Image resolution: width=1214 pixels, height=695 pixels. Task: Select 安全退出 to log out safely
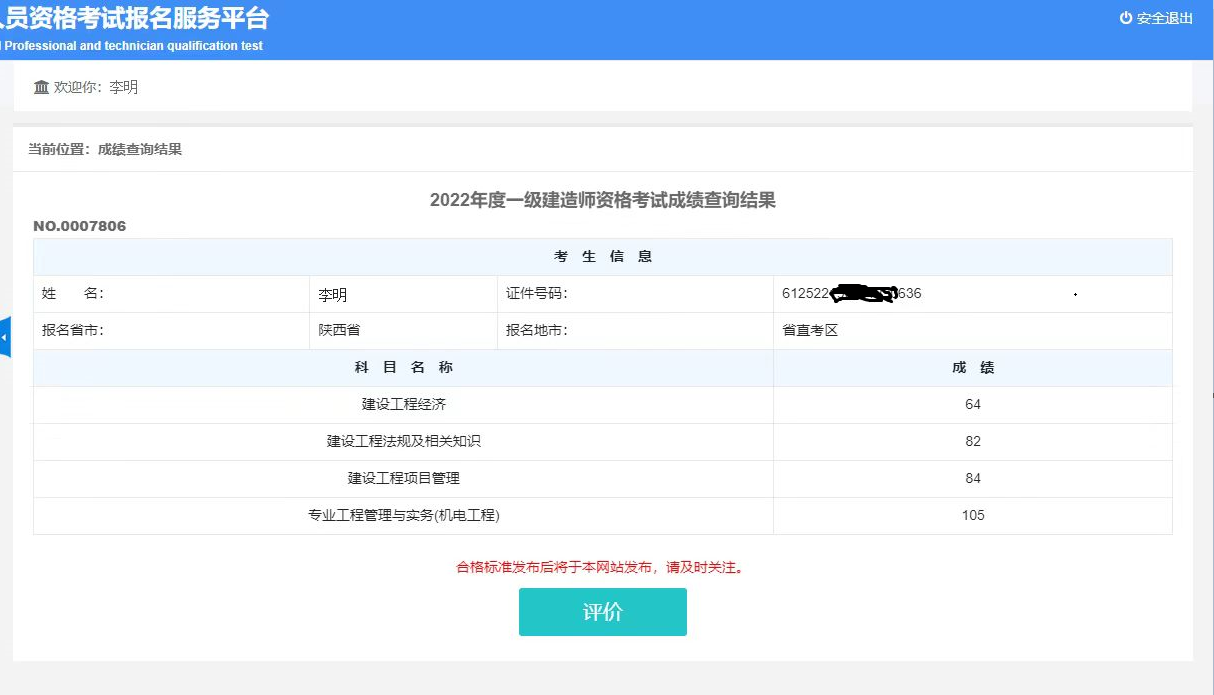coord(1163,17)
